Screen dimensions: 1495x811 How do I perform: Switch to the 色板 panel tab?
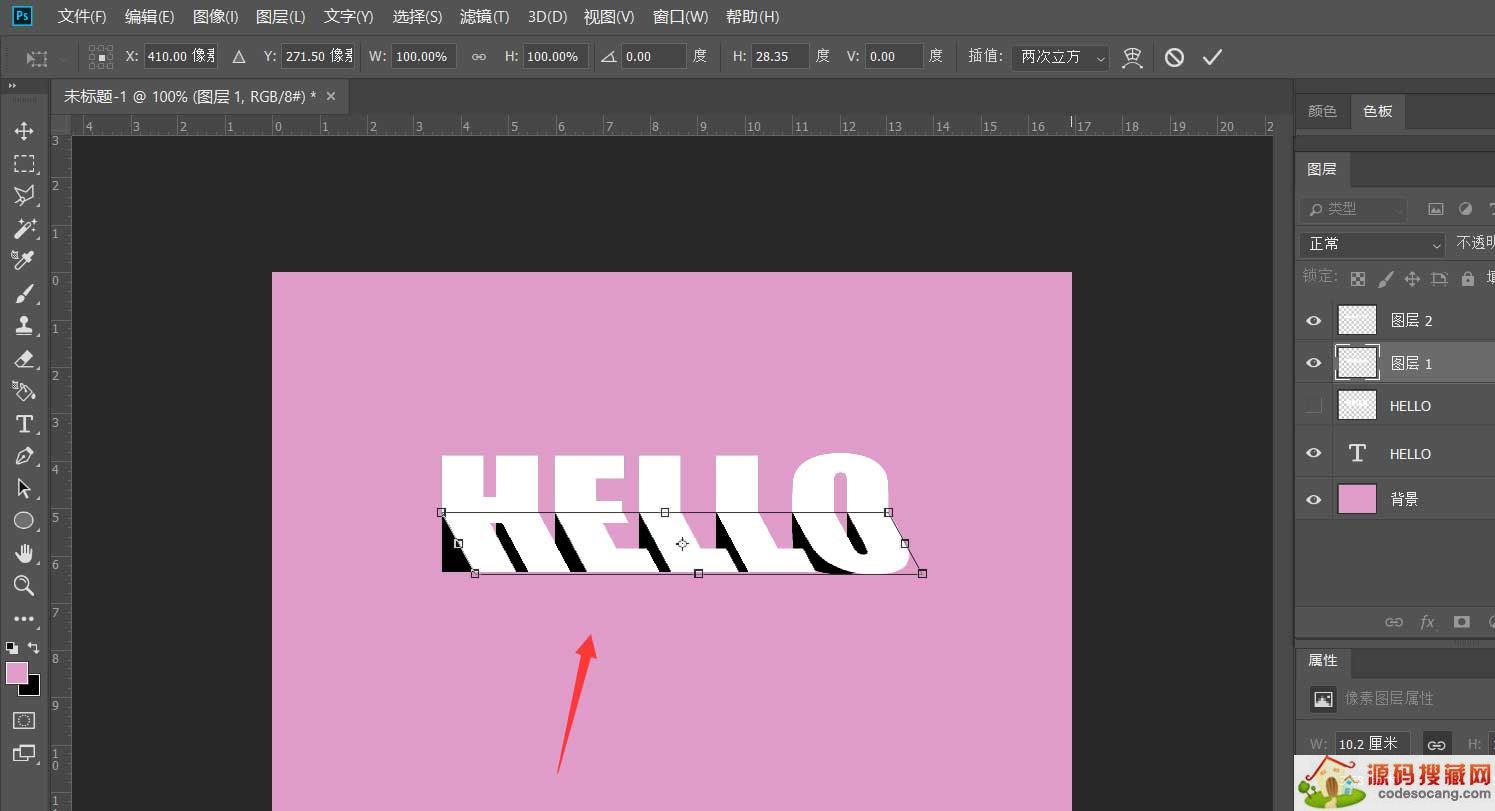(1377, 111)
